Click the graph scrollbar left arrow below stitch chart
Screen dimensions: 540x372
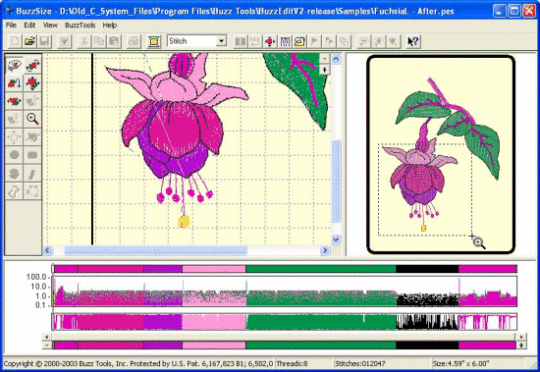(47, 337)
